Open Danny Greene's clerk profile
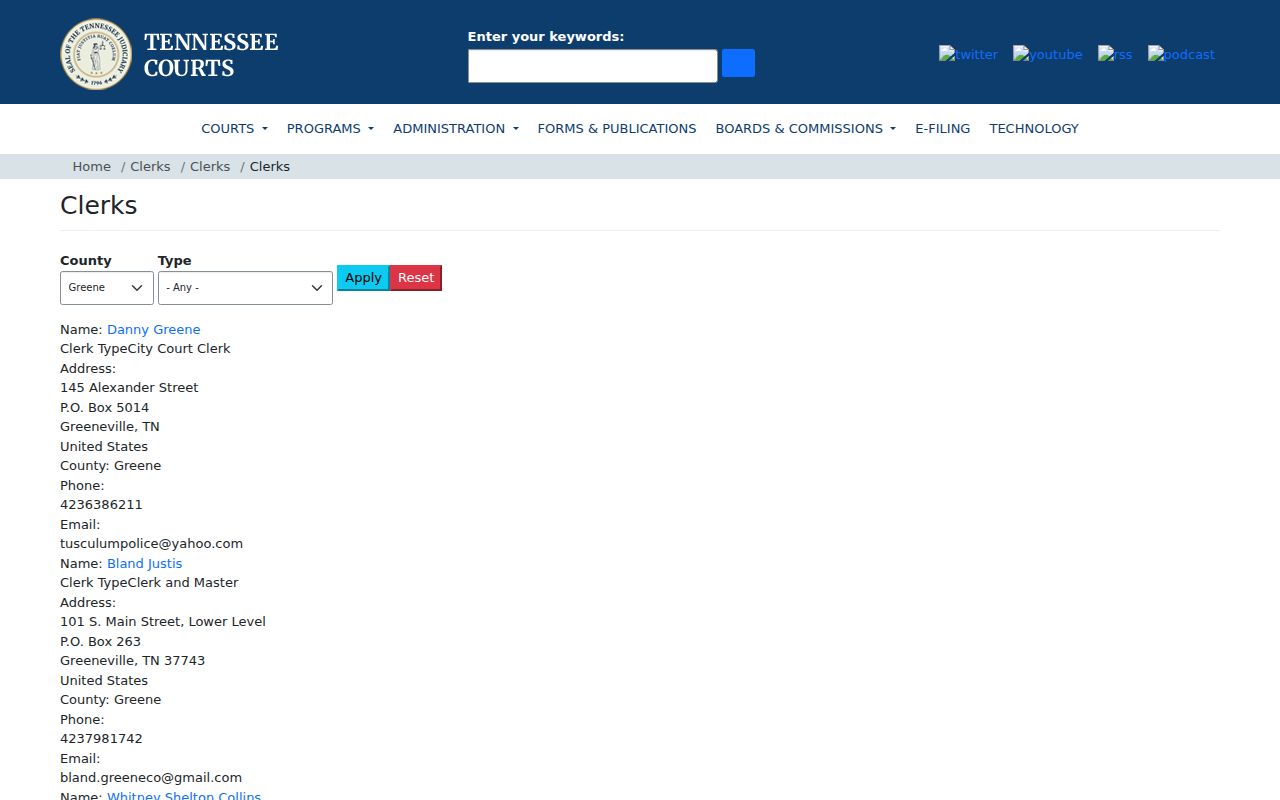This screenshot has width=1280, height=800. click(x=154, y=329)
